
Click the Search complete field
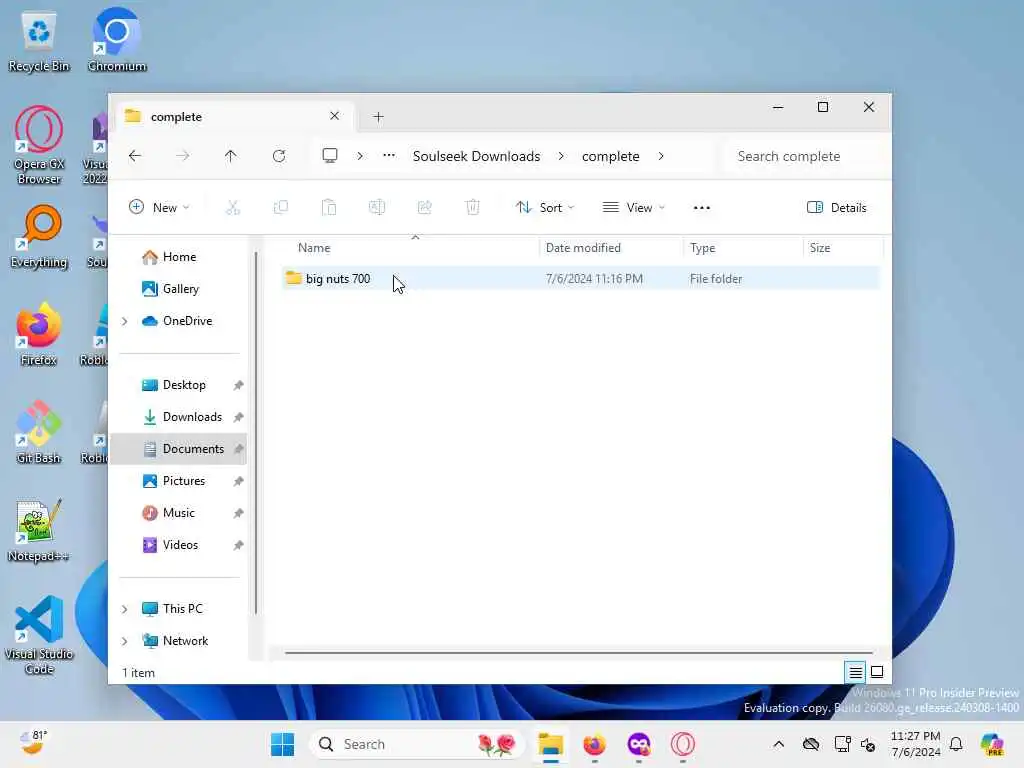(x=806, y=156)
